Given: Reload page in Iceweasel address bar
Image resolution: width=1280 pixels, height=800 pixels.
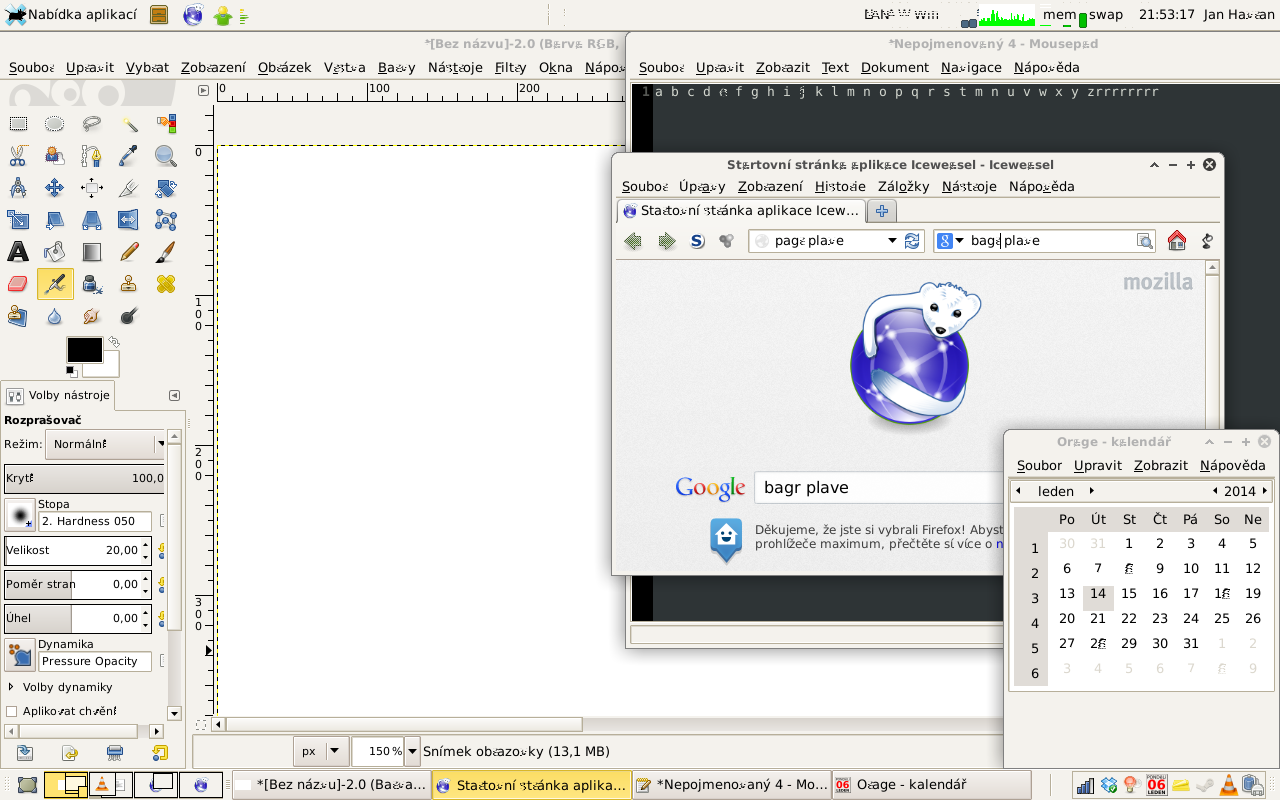Looking at the screenshot, I should 912,241.
